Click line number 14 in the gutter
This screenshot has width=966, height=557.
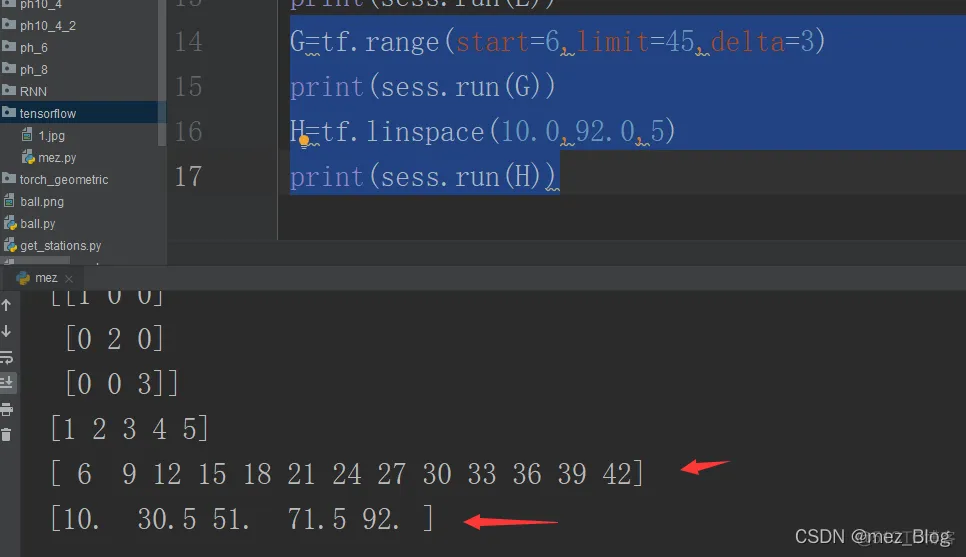coord(189,42)
